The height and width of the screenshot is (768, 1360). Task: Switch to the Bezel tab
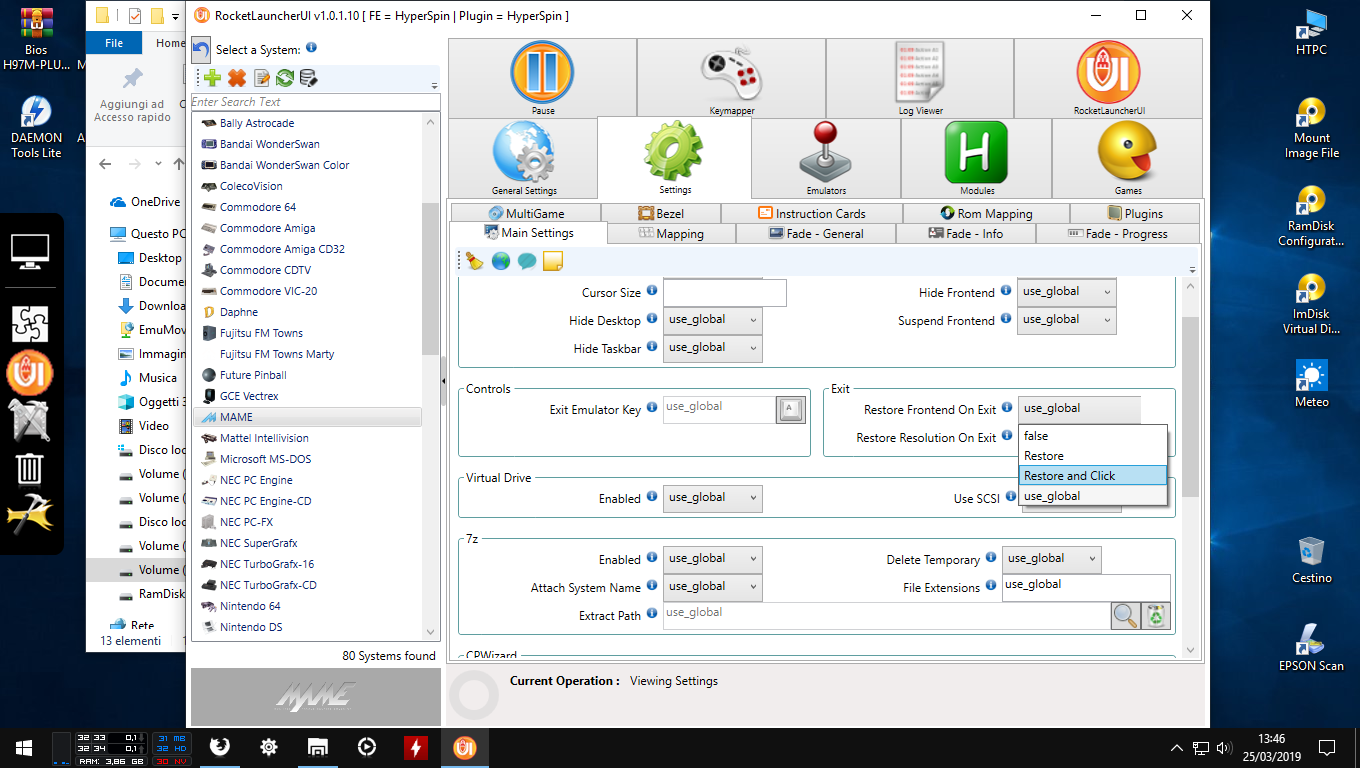pos(660,213)
